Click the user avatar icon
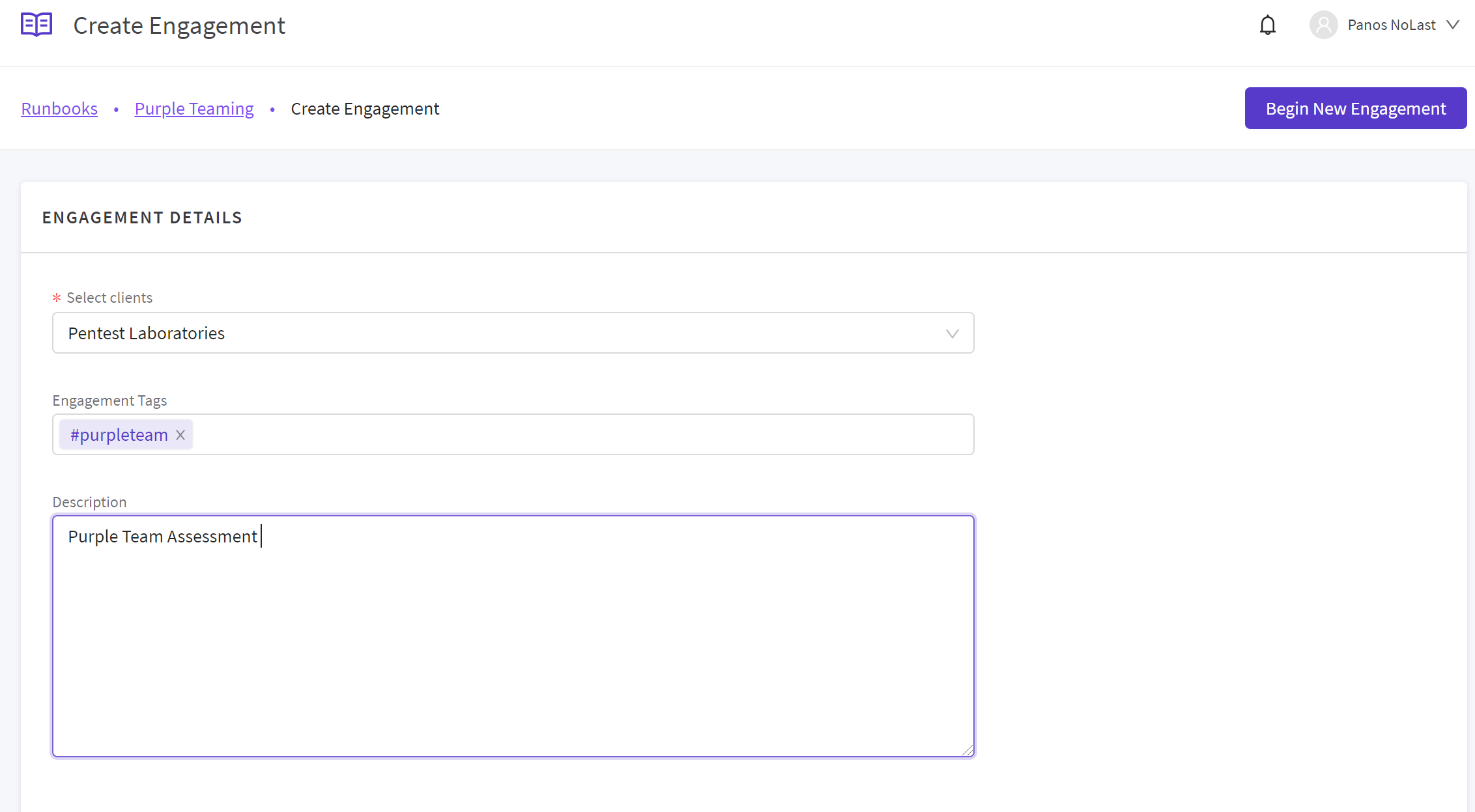 click(1323, 25)
